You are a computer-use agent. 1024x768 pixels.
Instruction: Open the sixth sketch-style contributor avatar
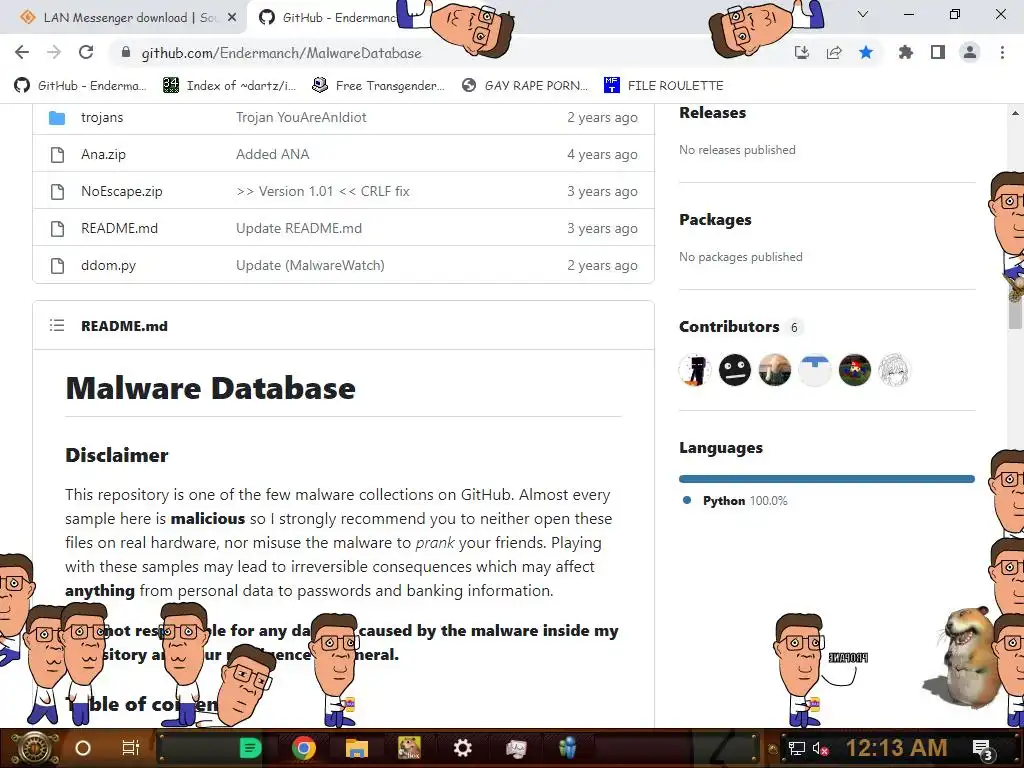tap(894, 370)
